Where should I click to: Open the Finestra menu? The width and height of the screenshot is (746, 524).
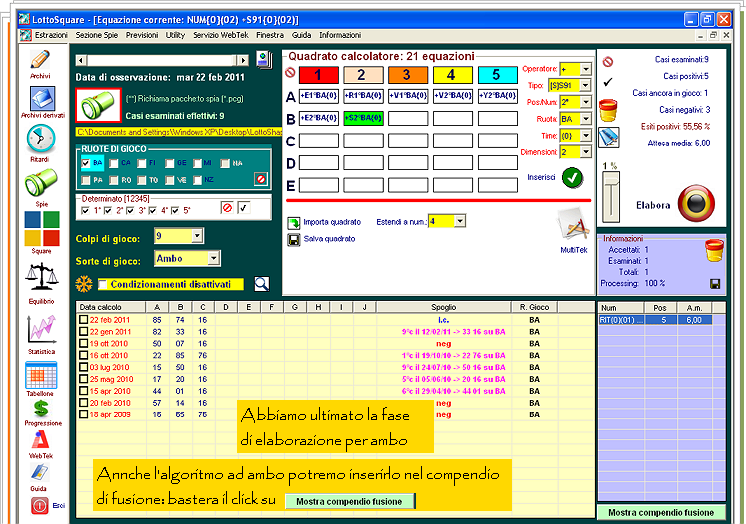(x=270, y=35)
